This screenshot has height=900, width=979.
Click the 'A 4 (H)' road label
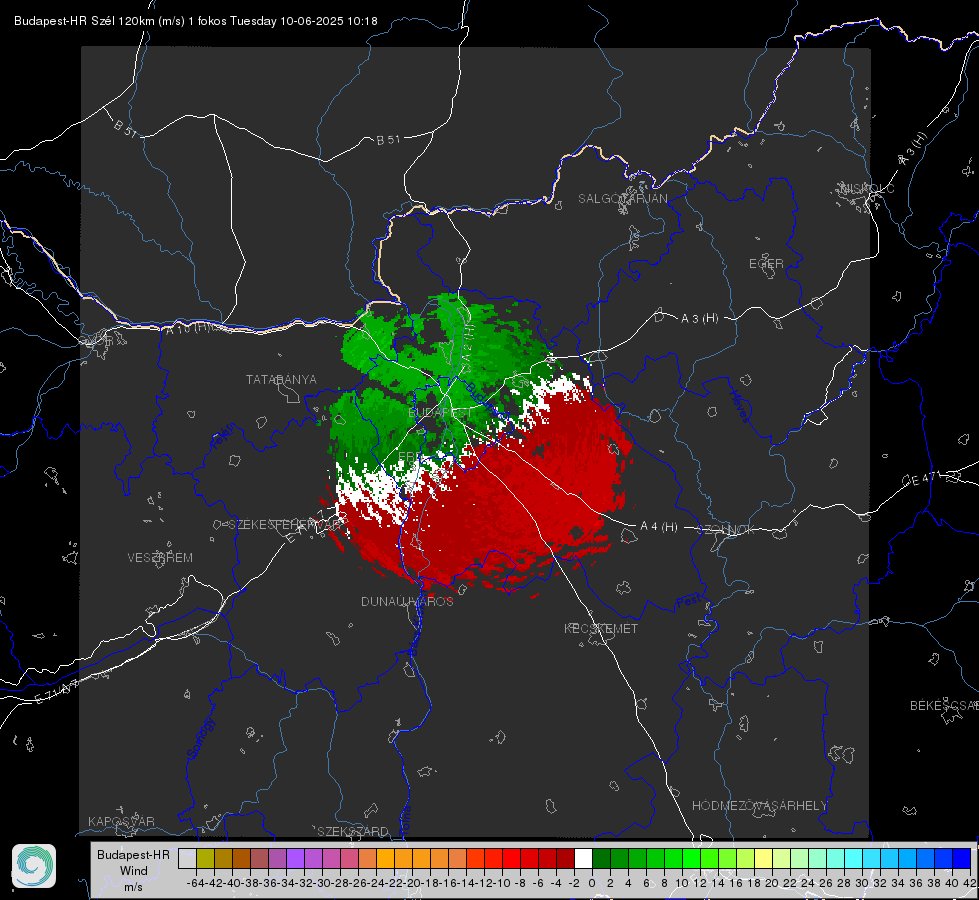click(x=659, y=527)
